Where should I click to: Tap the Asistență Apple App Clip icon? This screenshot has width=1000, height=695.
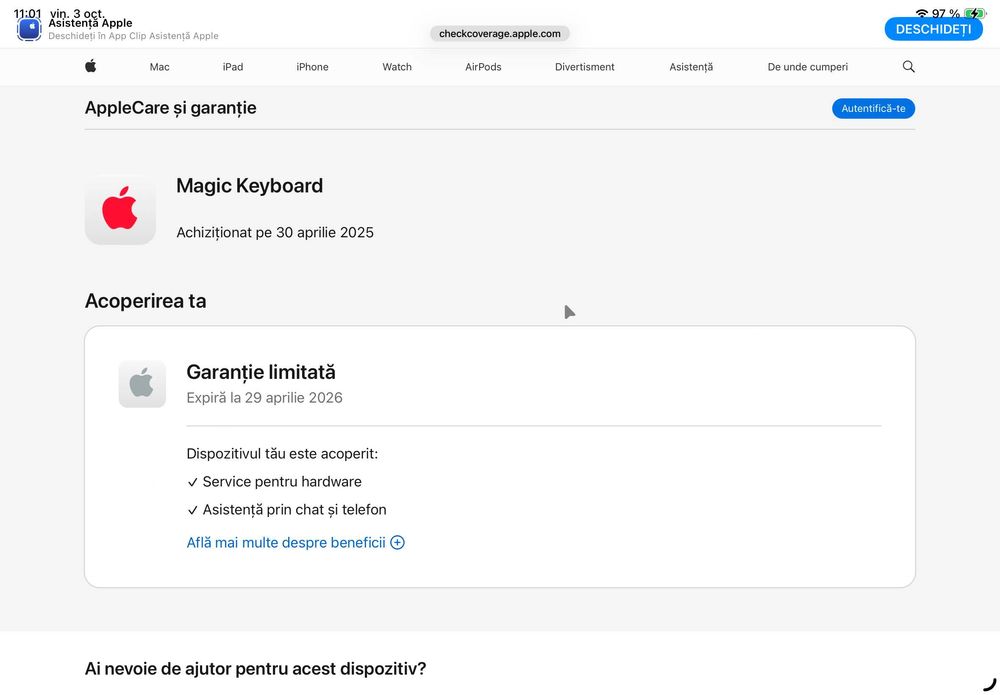(x=29, y=29)
